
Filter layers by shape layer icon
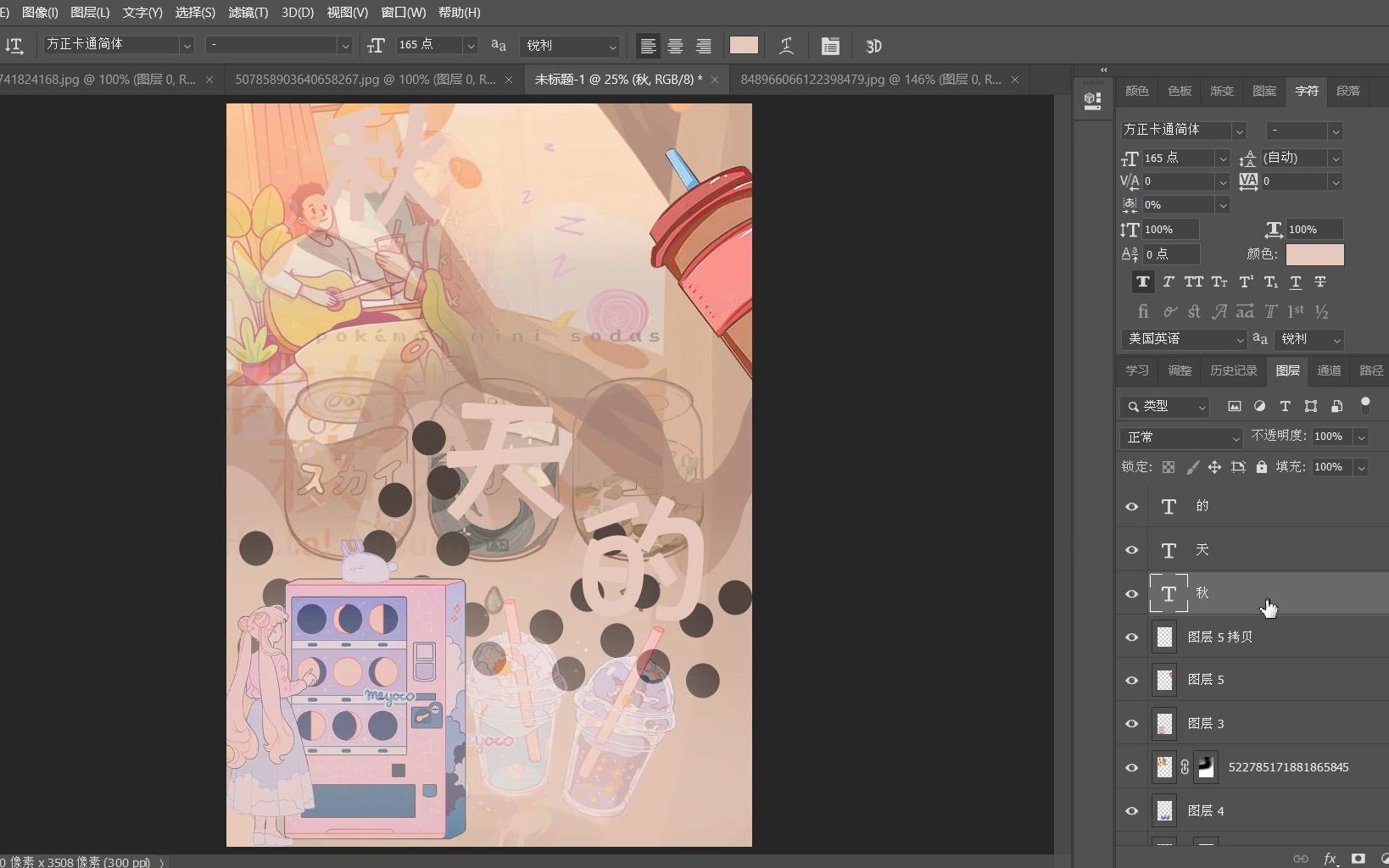(1311, 406)
